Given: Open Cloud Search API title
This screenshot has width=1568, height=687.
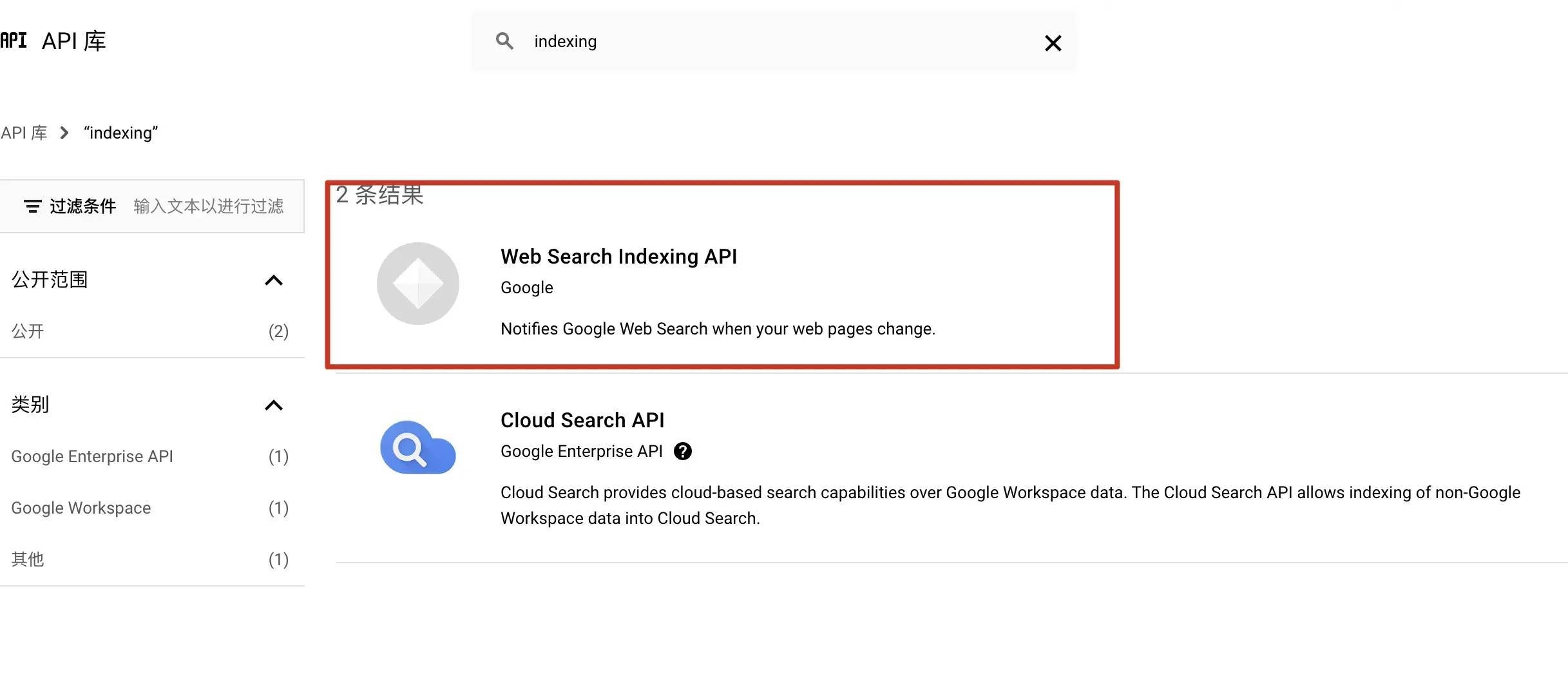Looking at the screenshot, I should pyautogui.click(x=582, y=420).
